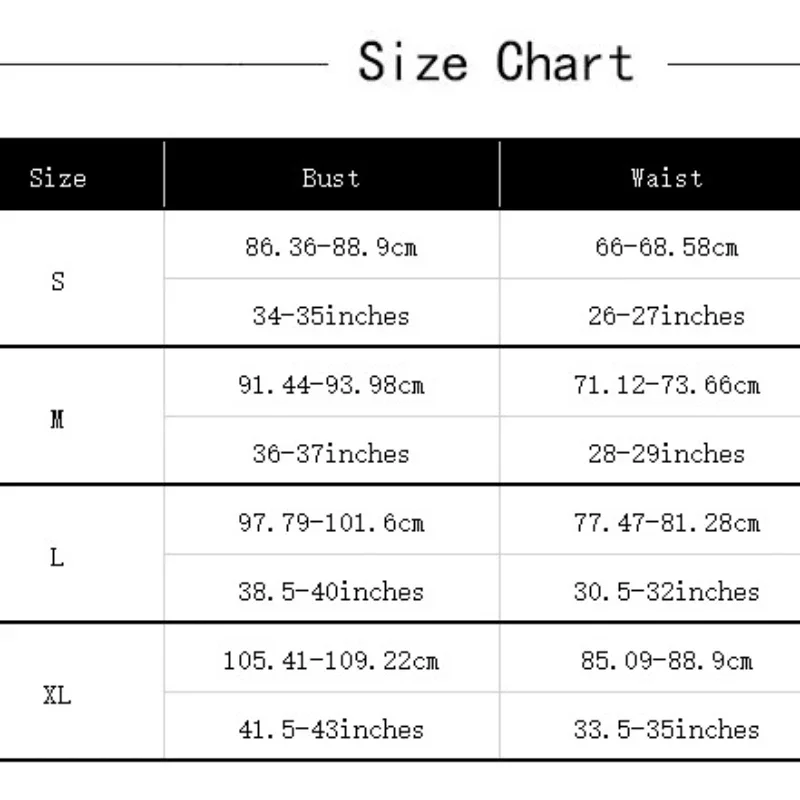Select bust cell 38.5-40inches
This screenshot has height=800, width=800.
[331, 591]
